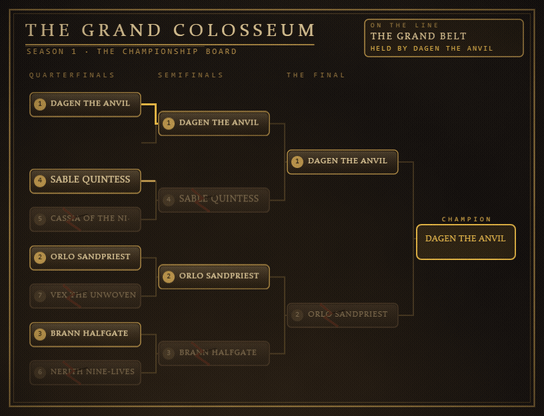The image size is (544, 416).
Task: Click seed 1 badge in the final Dagen slot
Action: [x=297, y=162]
